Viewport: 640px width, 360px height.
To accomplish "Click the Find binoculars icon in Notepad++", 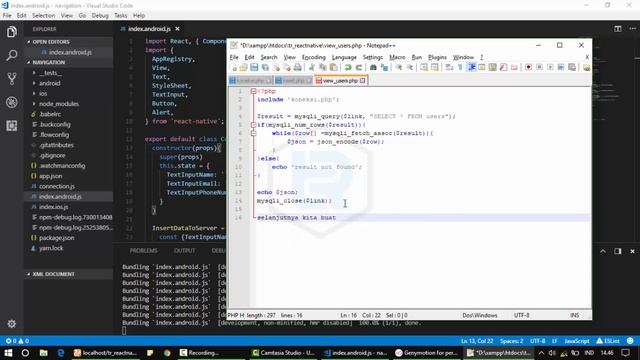I will [x=373, y=67].
